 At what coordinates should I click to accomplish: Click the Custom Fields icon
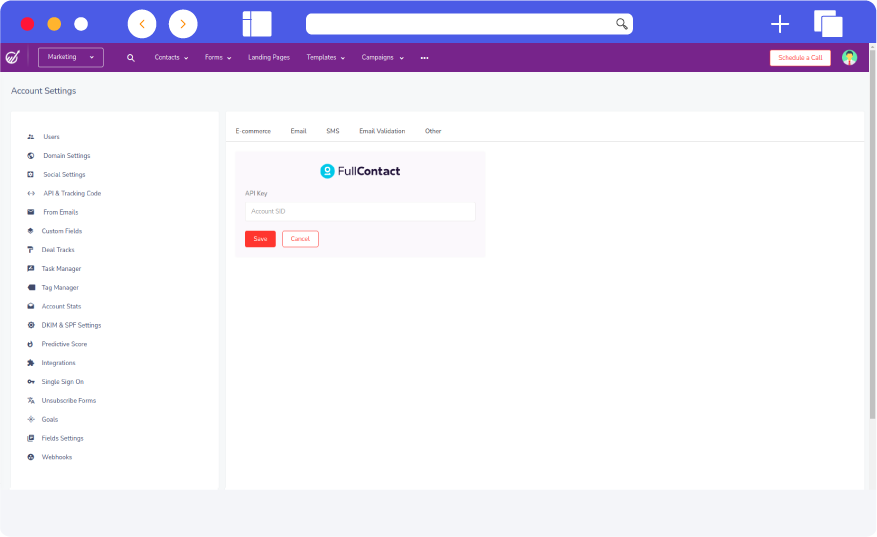click(x=31, y=231)
